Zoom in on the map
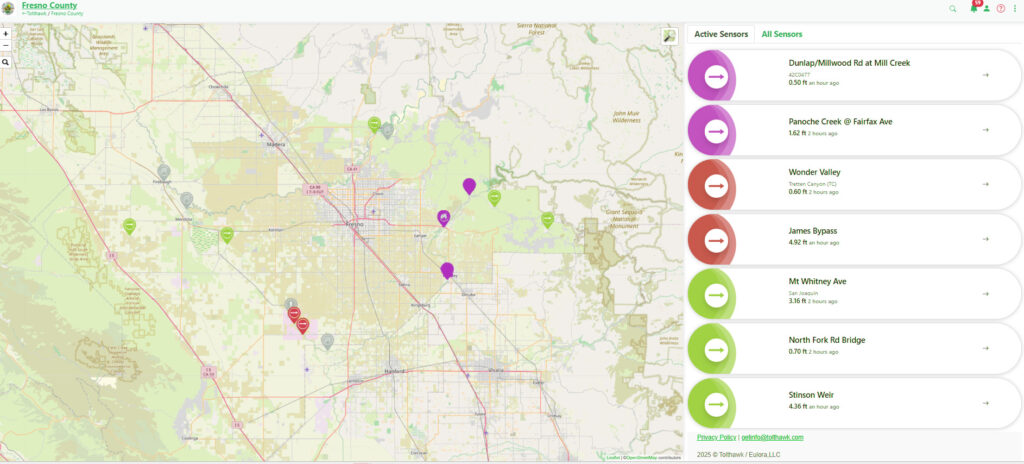The image size is (1024, 464). (6, 33)
